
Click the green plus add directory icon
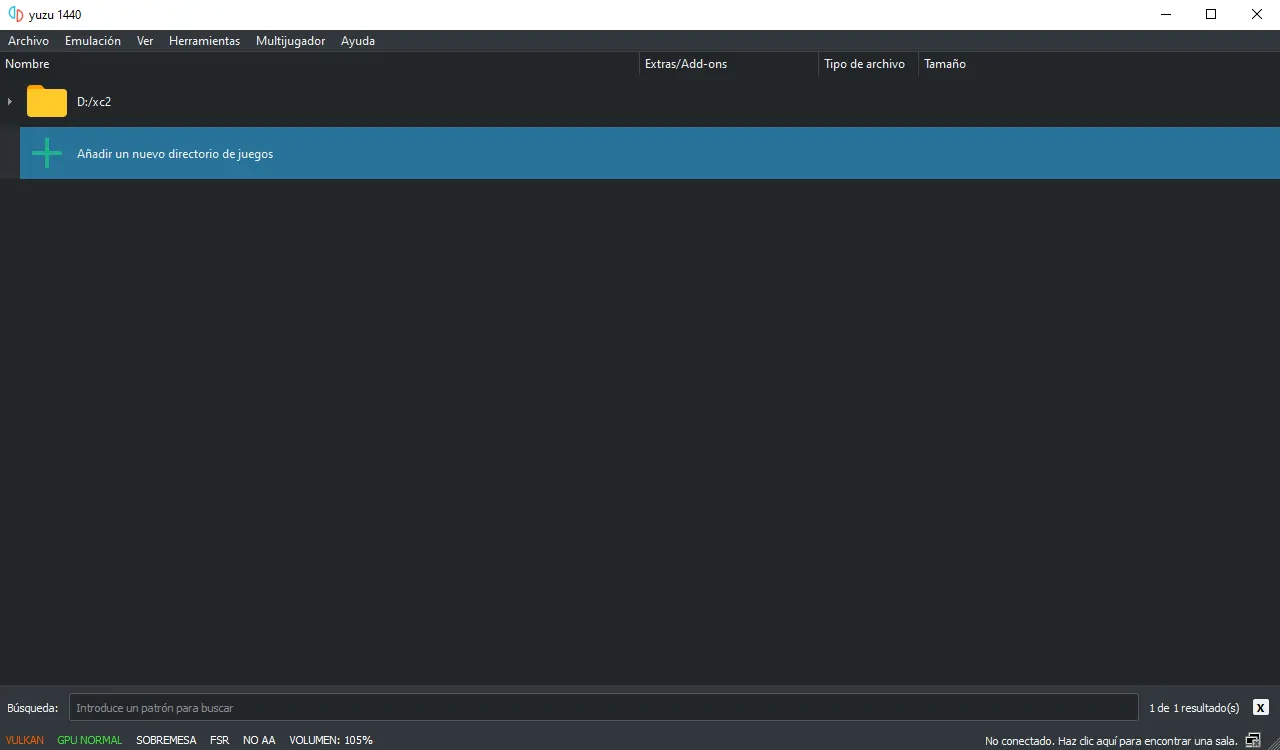tap(46, 153)
